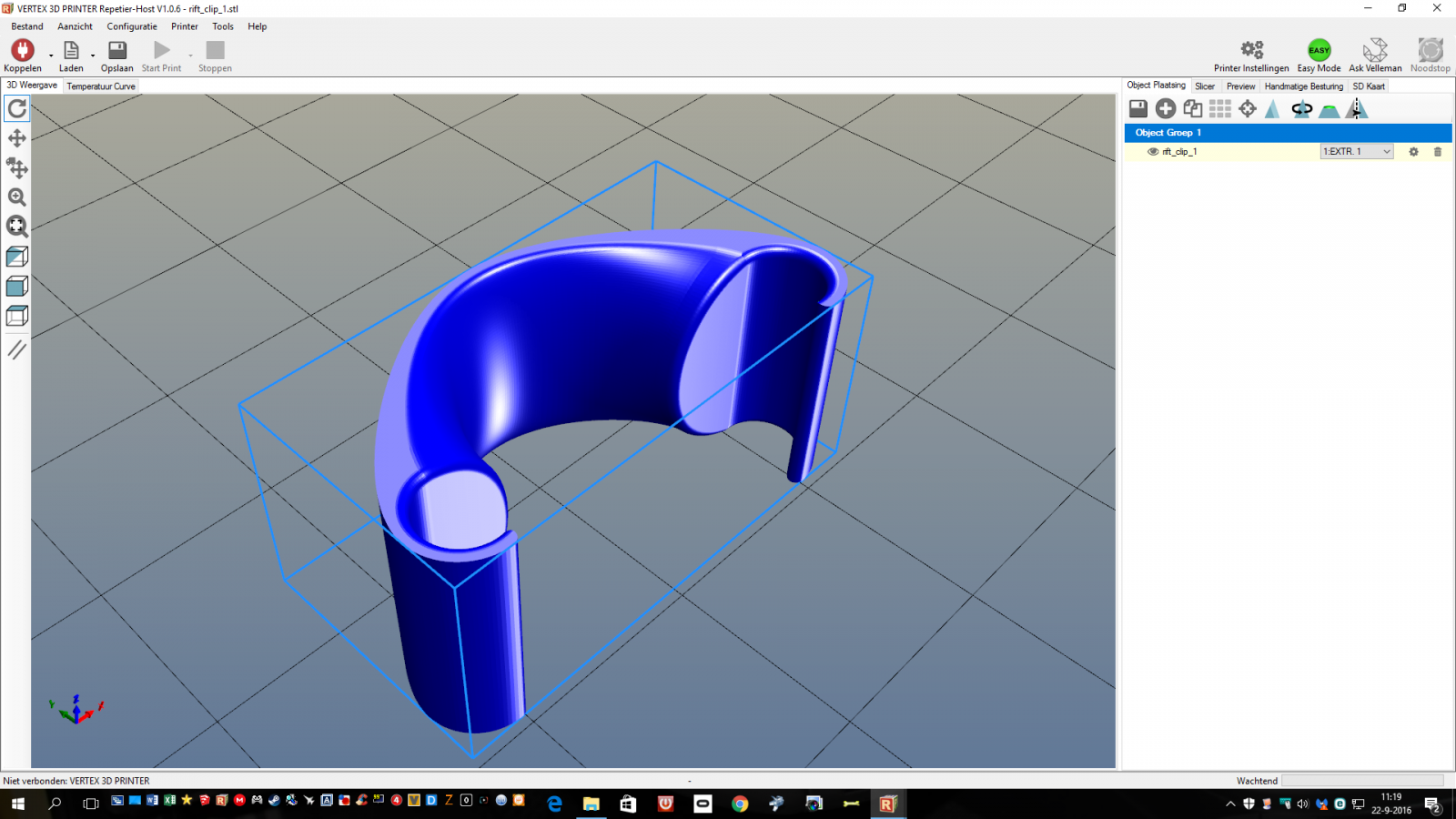Open Google Chrome from taskbar
1456x819 pixels.
tap(740, 804)
